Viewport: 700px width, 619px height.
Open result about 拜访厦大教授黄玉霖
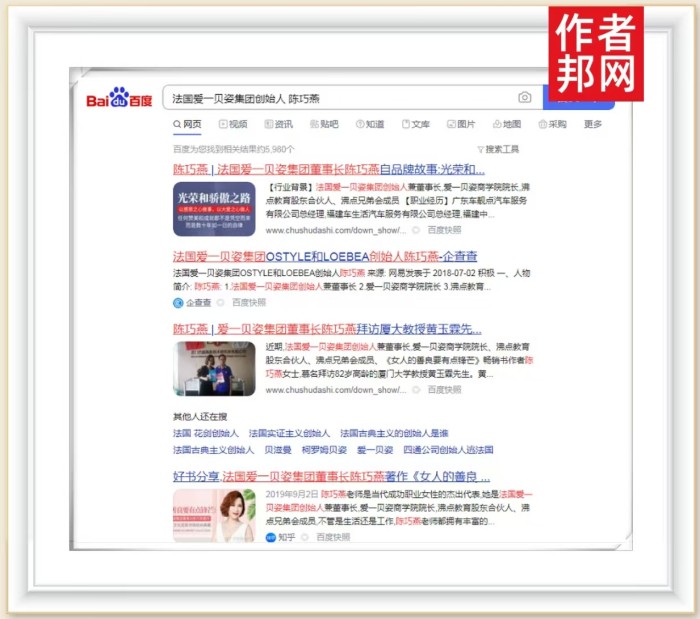pos(326,328)
